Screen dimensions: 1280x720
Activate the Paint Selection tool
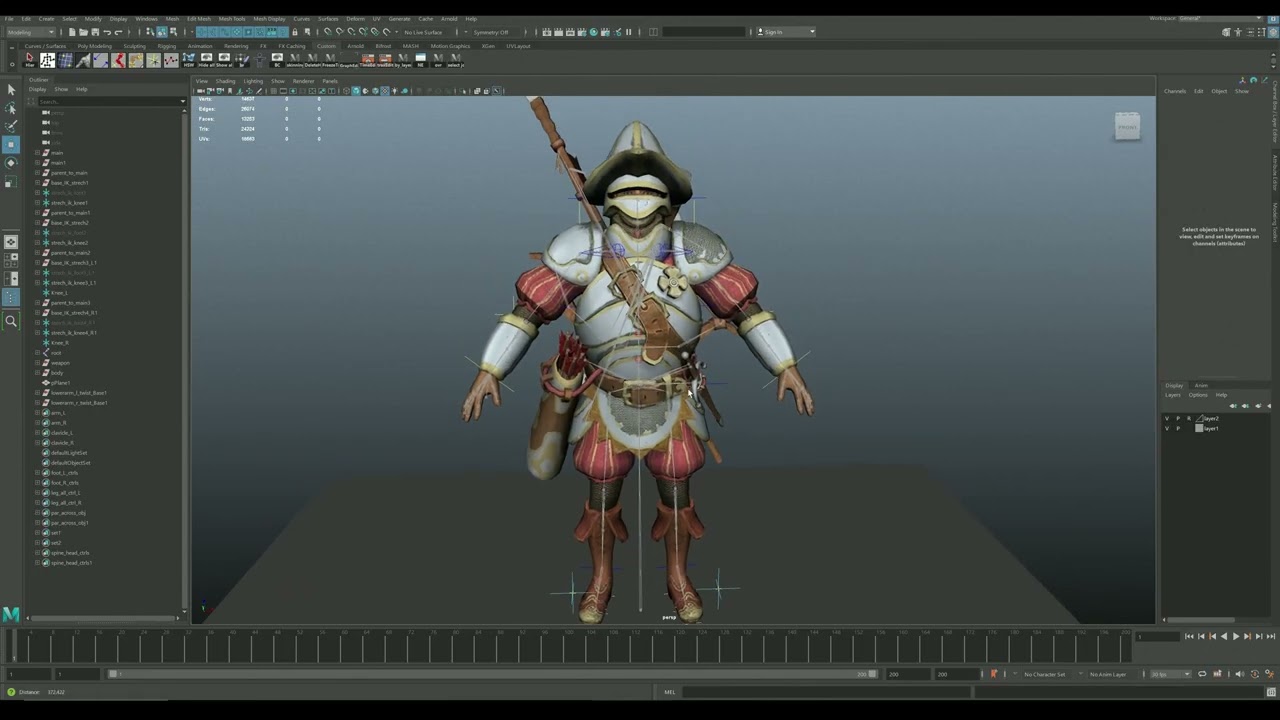(x=11, y=126)
